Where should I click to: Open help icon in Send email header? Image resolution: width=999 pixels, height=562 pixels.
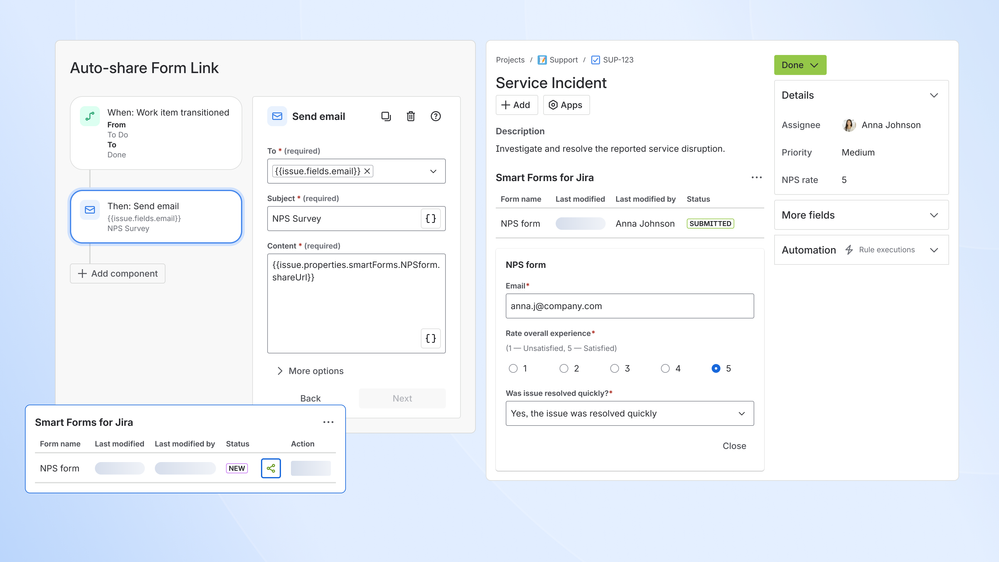click(x=435, y=116)
